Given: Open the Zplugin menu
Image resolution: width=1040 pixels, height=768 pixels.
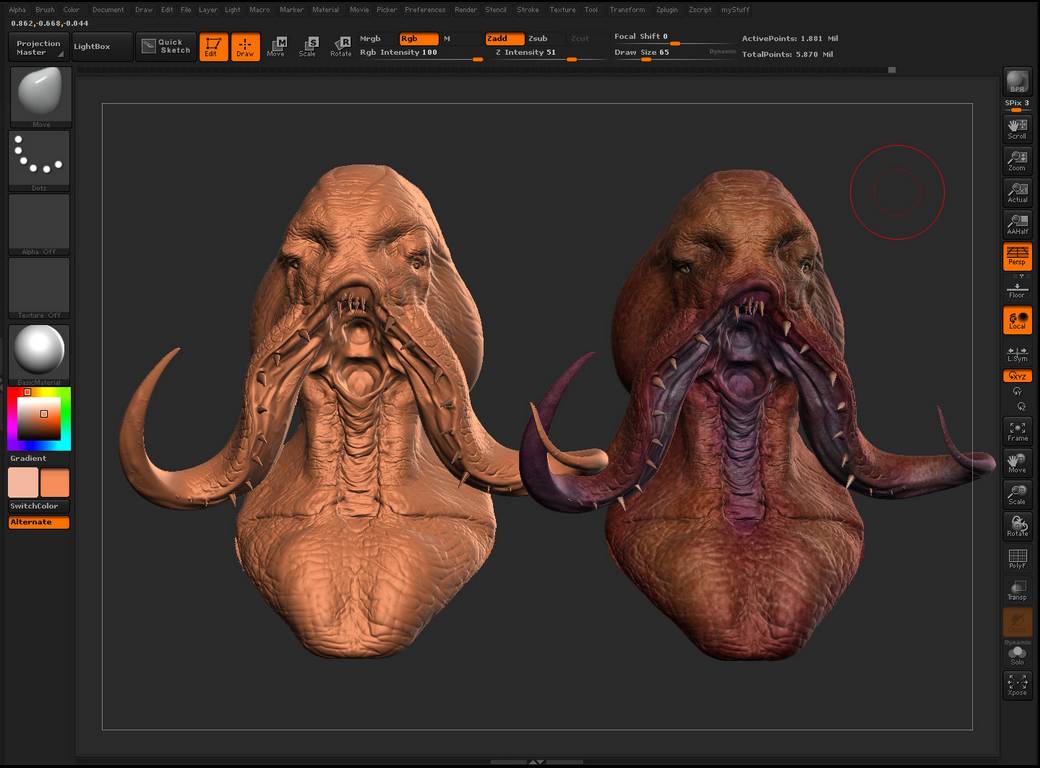Looking at the screenshot, I should tap(666, 9).
